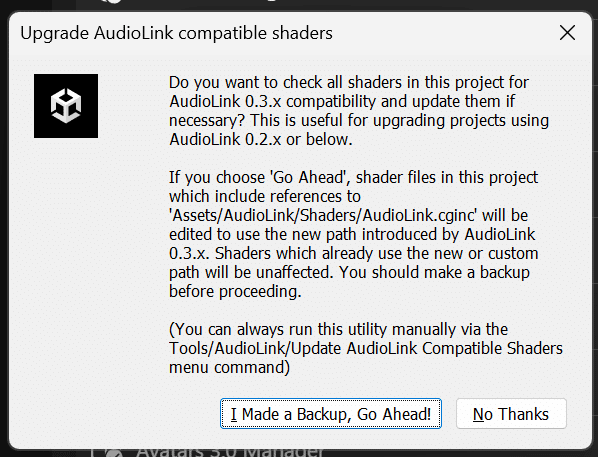Click the paragraph starting If you choose
Screen dimensions: 598x457
click(x=354, y=234)
